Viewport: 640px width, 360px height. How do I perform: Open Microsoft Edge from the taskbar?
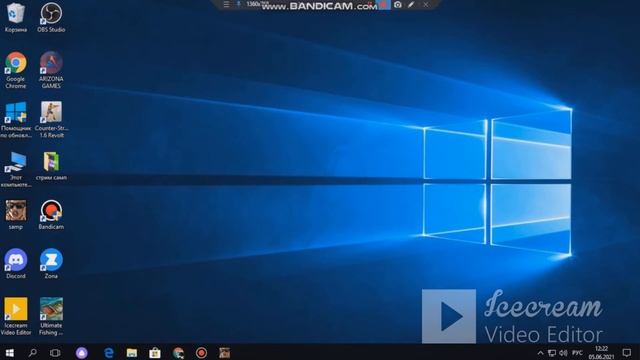pyautogui.click(x=109, y=353)
